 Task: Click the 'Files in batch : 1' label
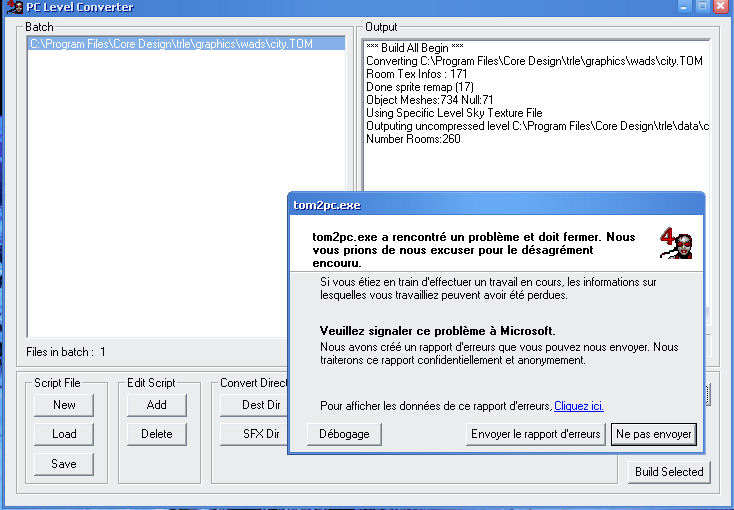[66, 352]
